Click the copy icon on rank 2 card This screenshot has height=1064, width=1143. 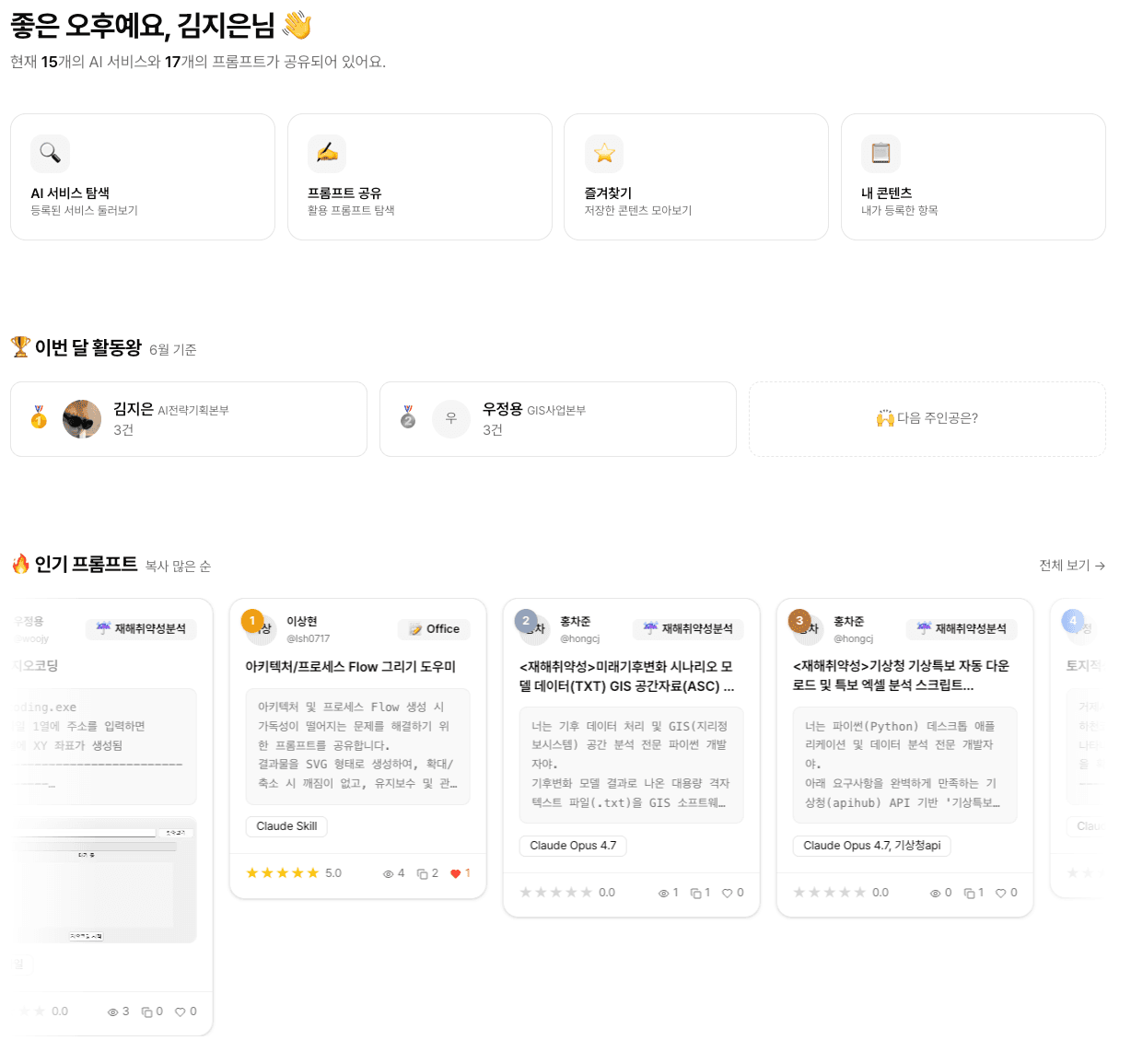[695, 894]
